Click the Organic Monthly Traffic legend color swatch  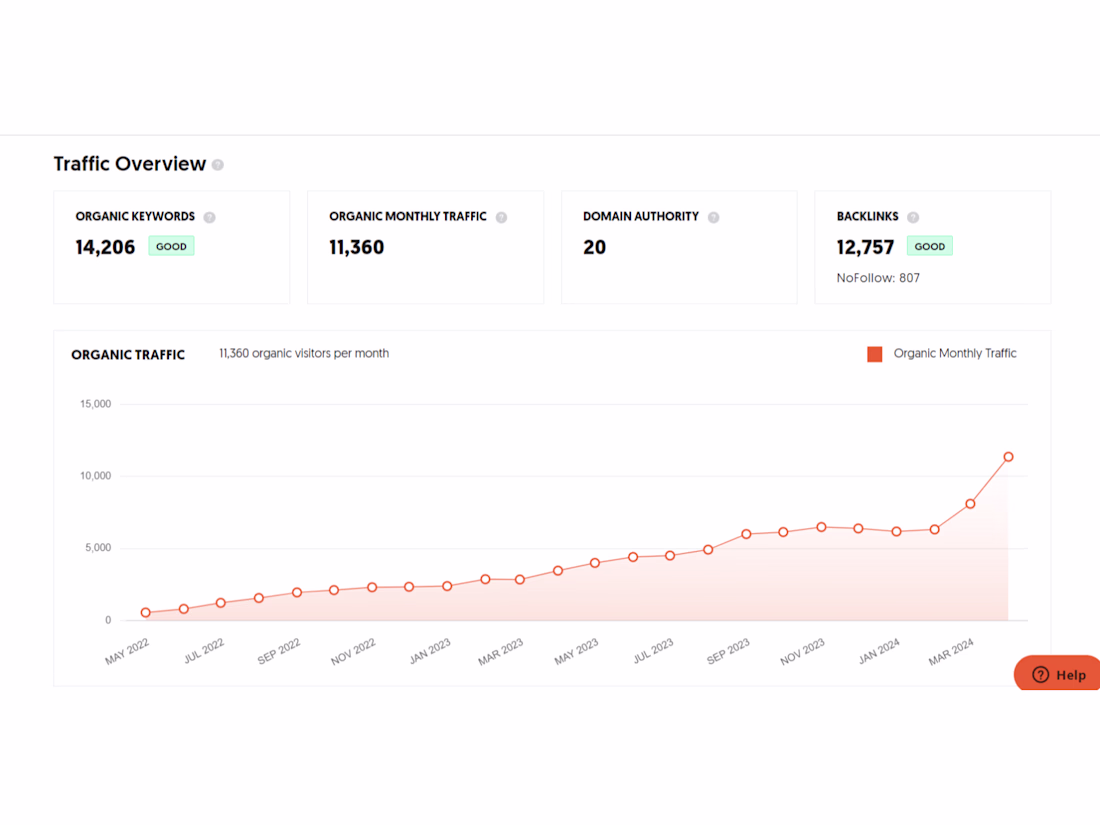(875, 354)
